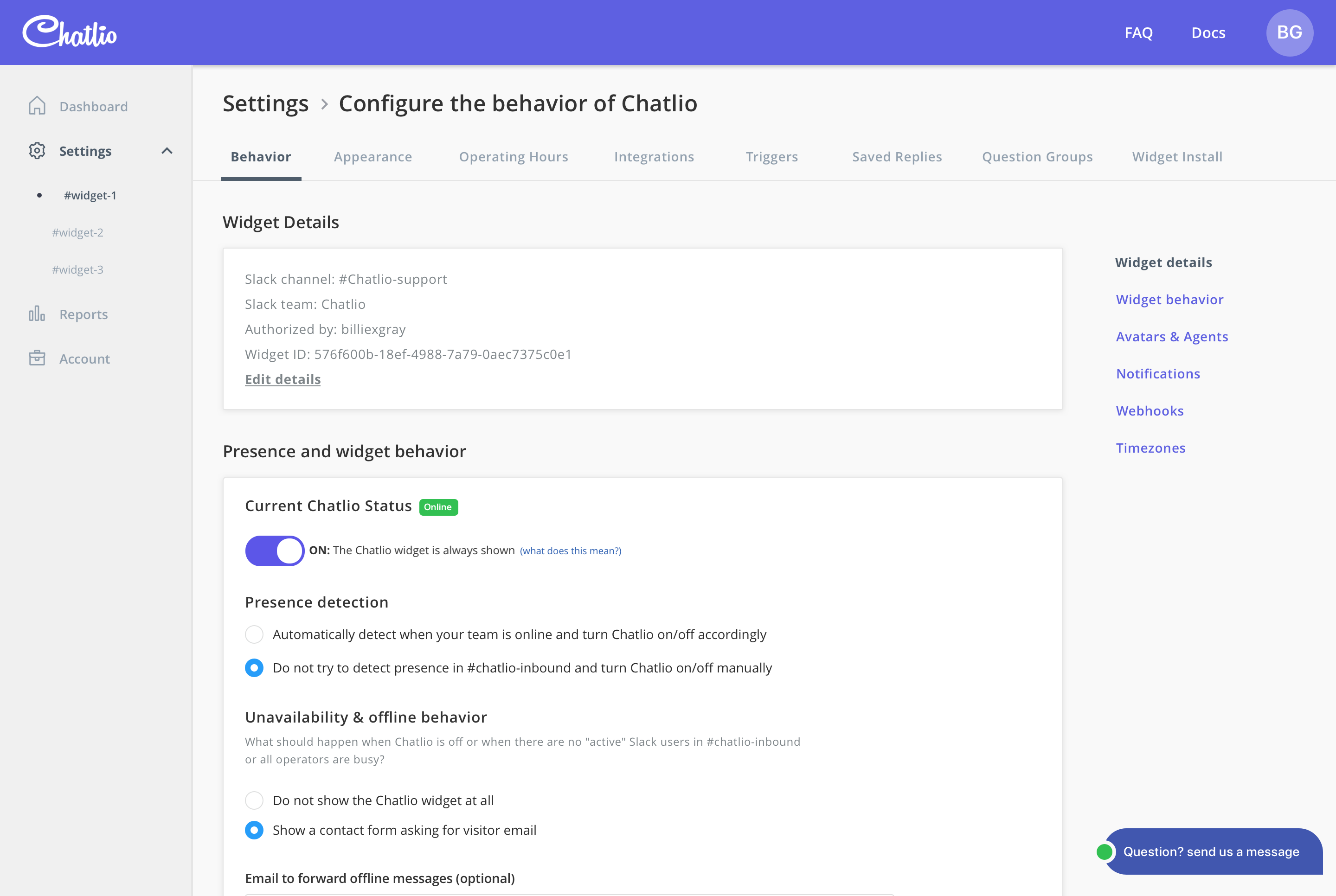This screenshot has height=896, width=1336.
Task: Click the Chatlio logo
Action: coord(69,32)
